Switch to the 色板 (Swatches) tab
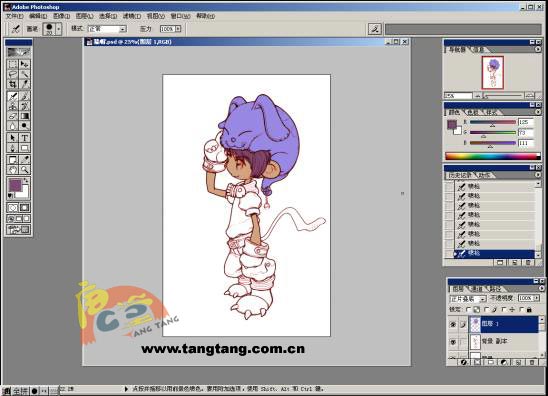548x396 pixels. pyautogui.click(x=473, y=112)
